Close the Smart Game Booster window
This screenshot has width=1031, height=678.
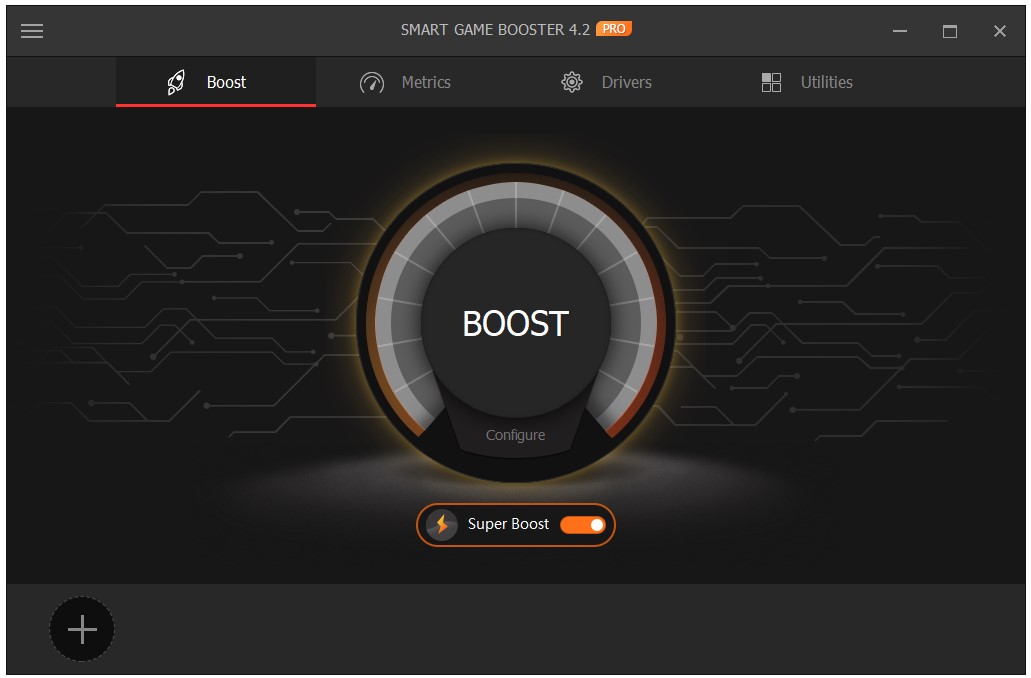[x=1000, y=31]
